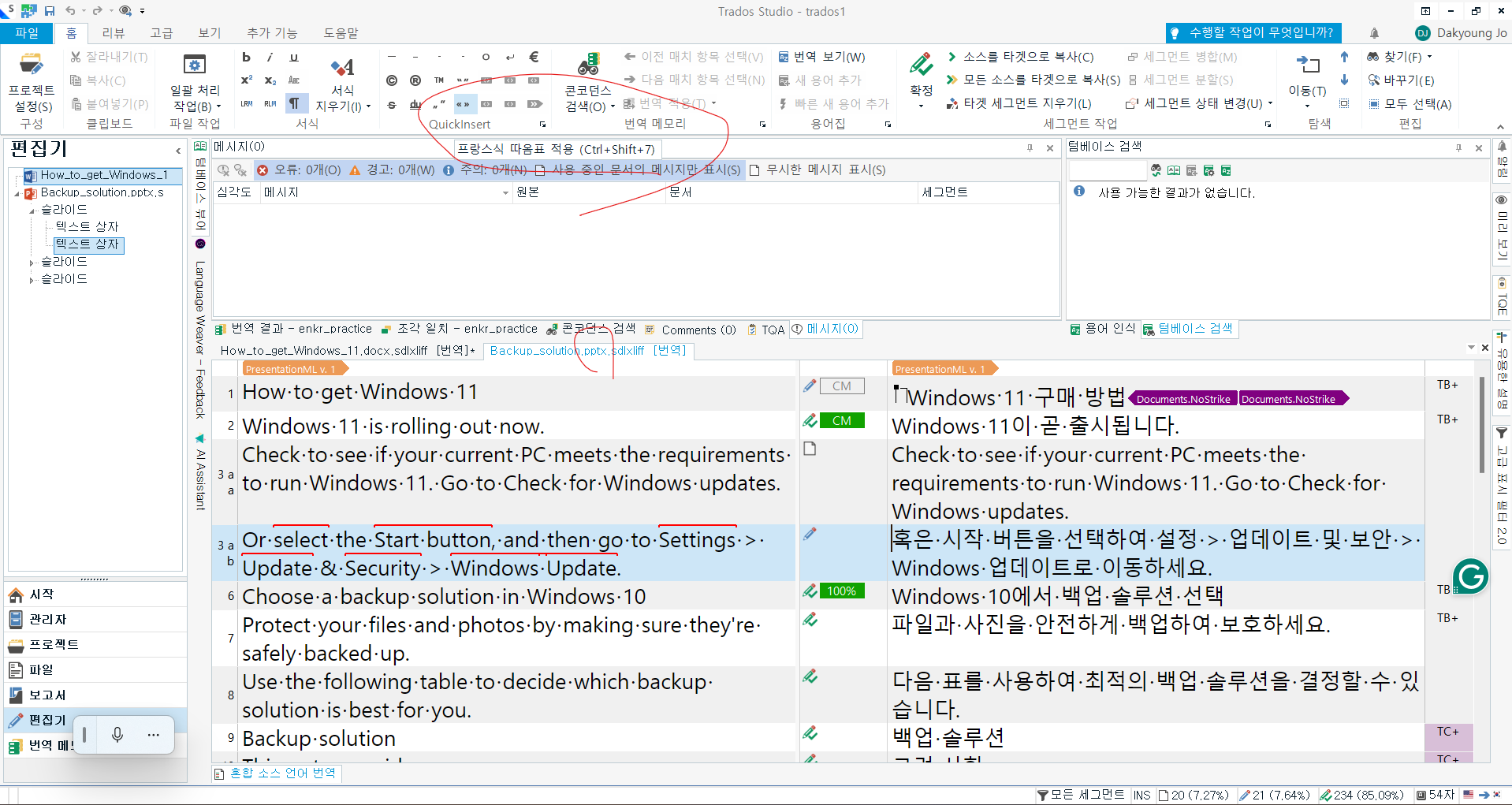Go to next segment down arrow
Viewport: 1512px width, 805px height.
click(x=1344, y=80)
